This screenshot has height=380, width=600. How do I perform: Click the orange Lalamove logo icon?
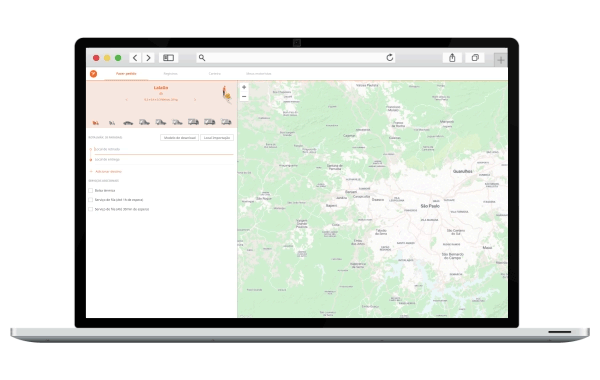click(93, 73)
